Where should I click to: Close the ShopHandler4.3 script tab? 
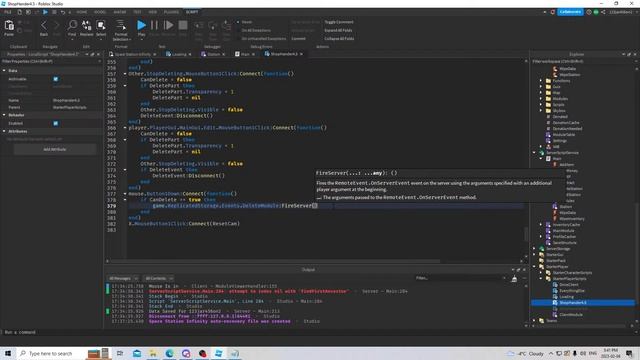[x=301, y=54]
